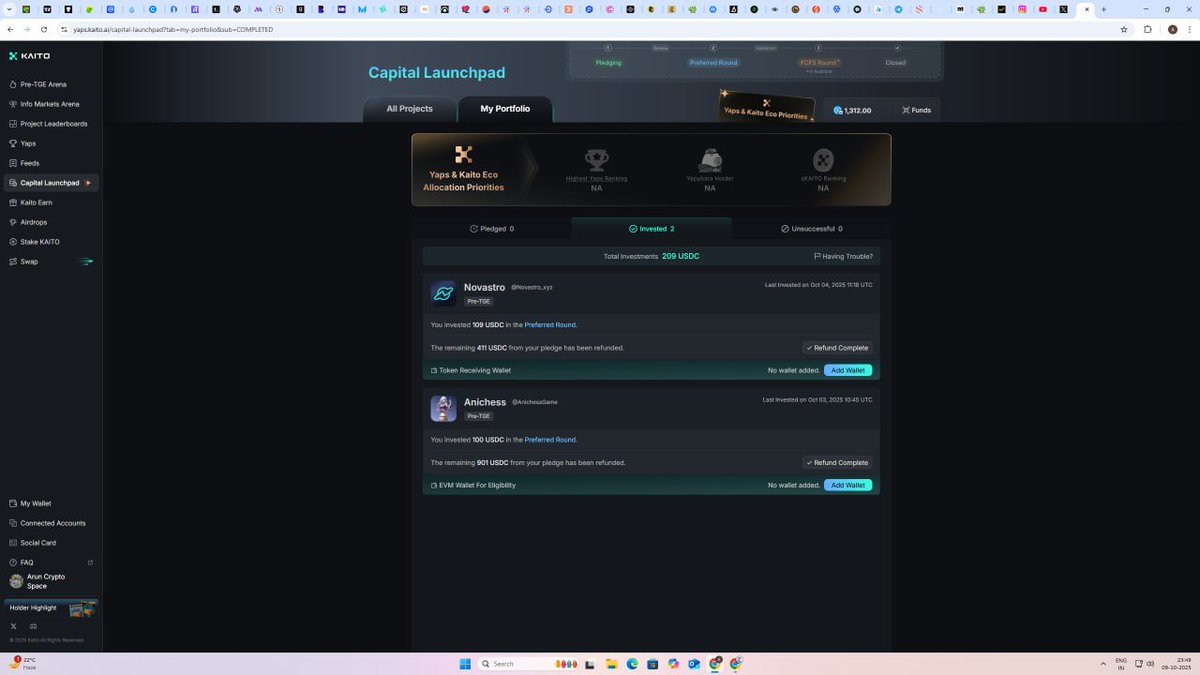
Task: Open the Swap sidebar item
Action: [x=29, y=262]
